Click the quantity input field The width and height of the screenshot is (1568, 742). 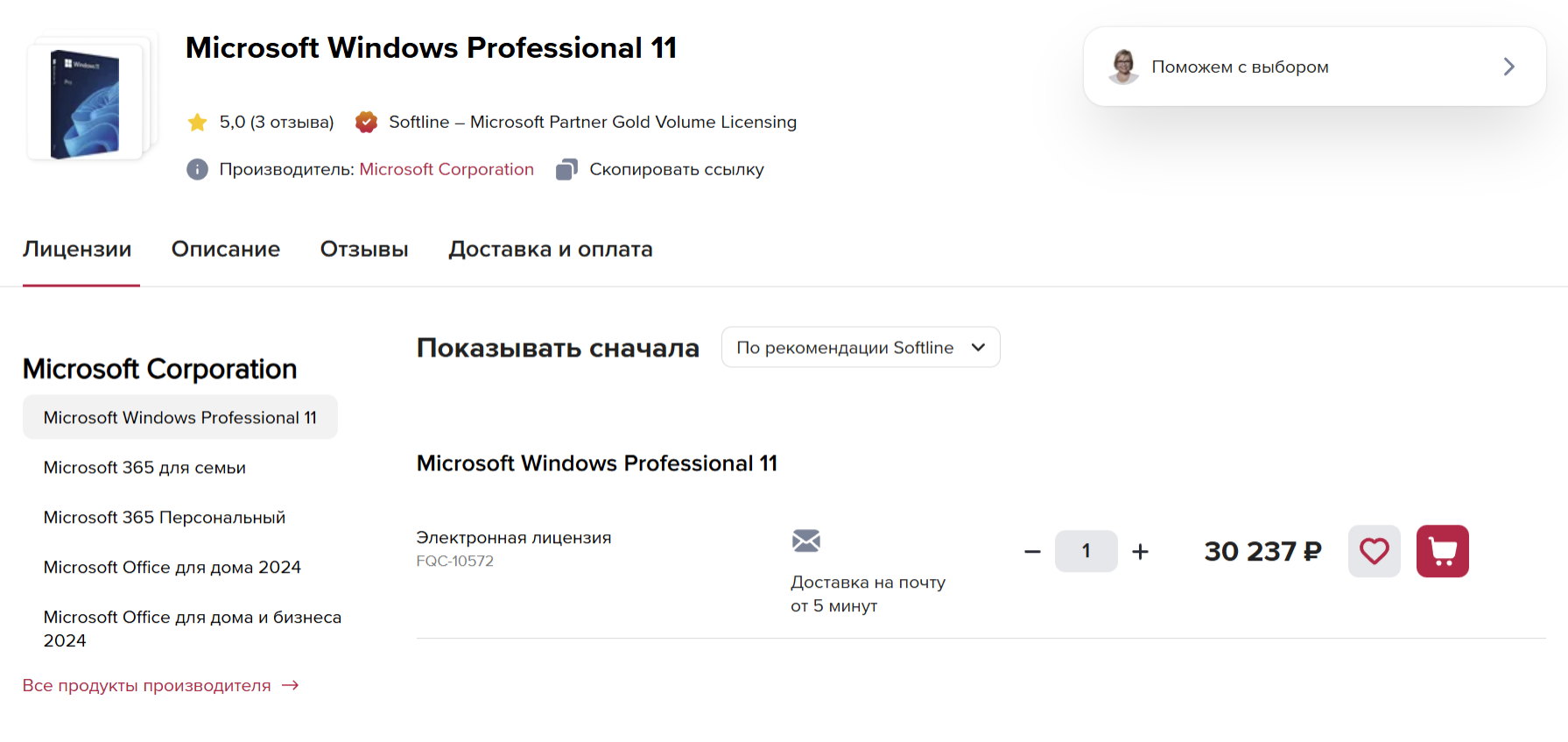[1086, 551]
